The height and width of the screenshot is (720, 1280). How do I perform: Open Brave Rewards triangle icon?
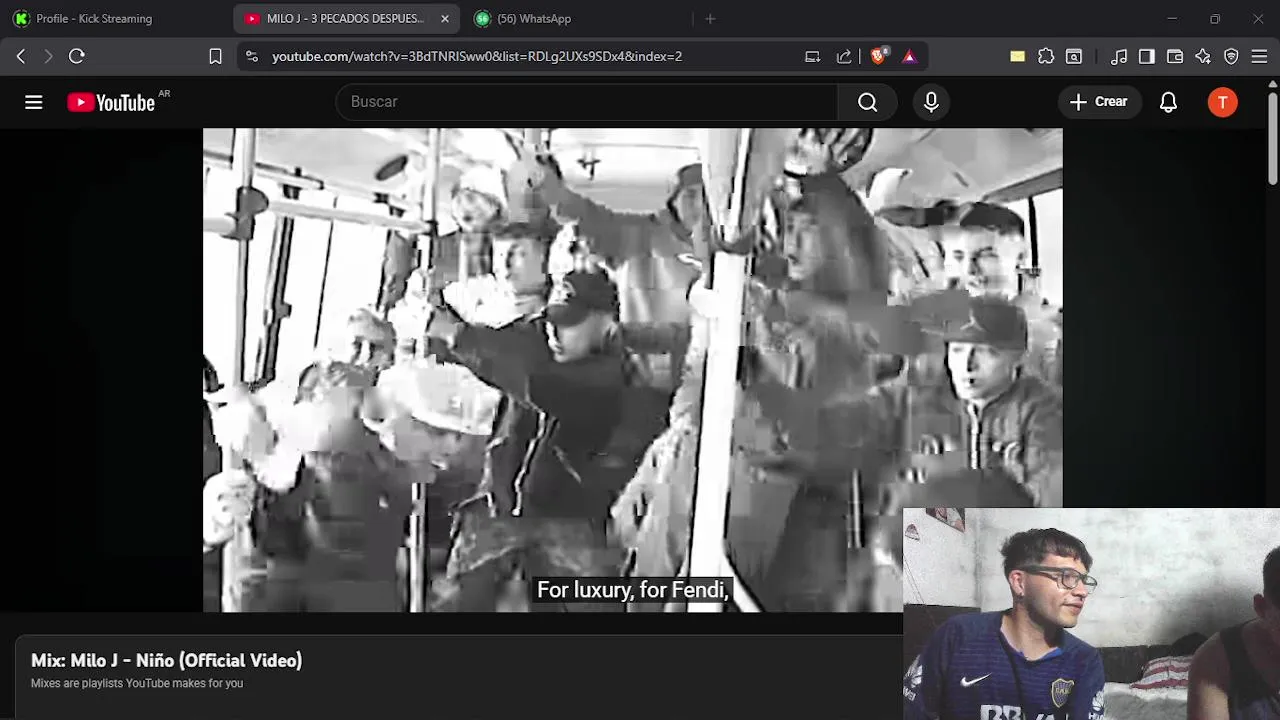click(909, 56)
